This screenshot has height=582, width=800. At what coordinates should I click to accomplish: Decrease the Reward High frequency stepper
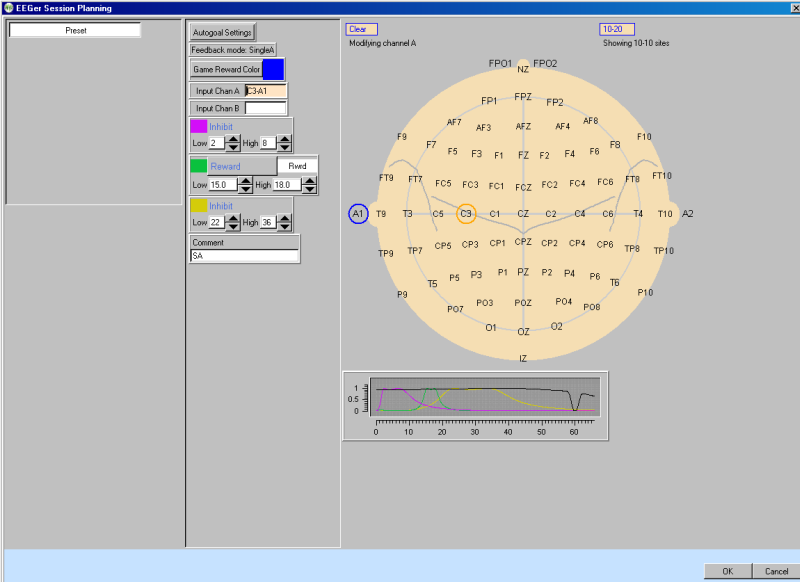[309, 190]
